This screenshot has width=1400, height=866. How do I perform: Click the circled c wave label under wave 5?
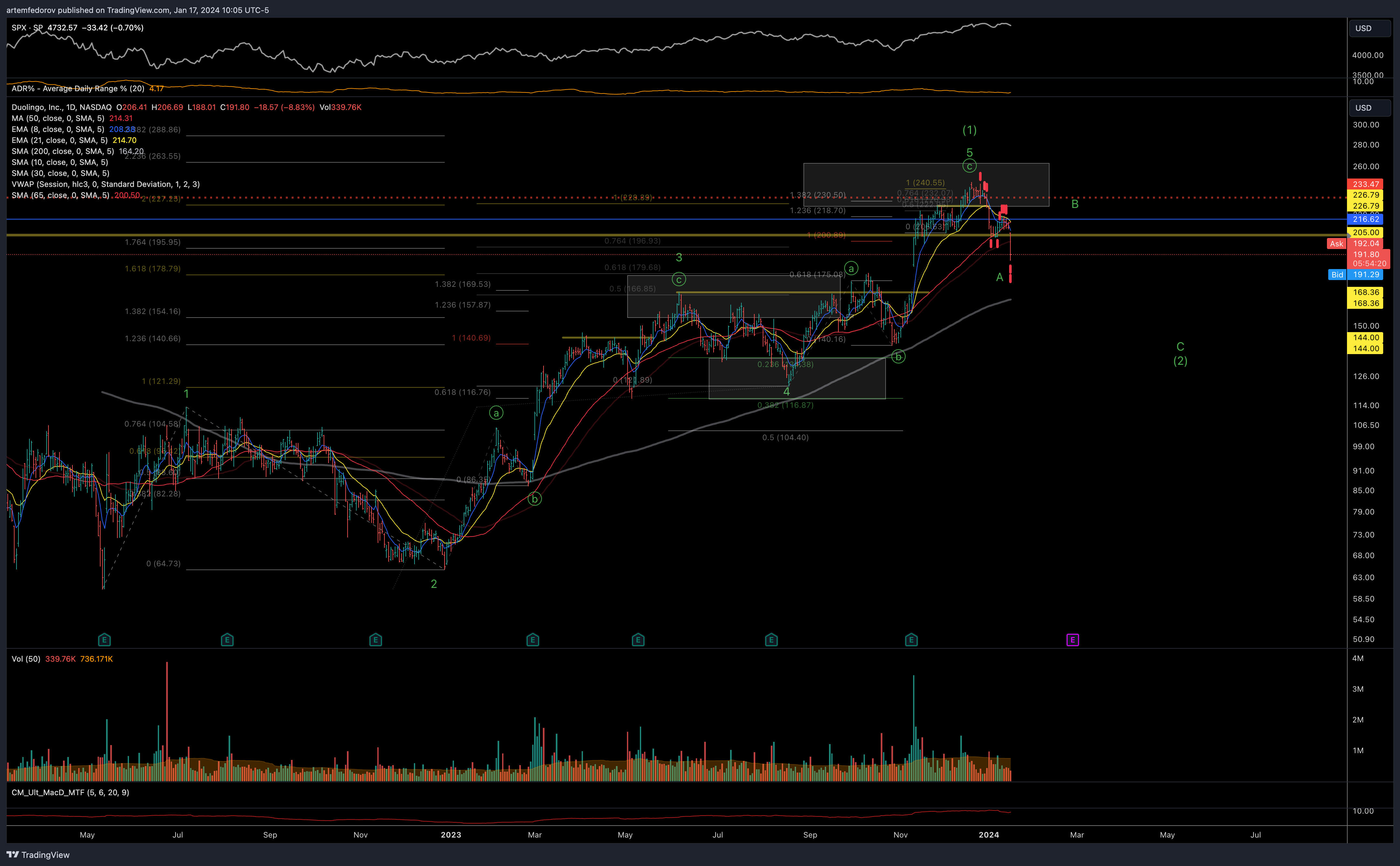click(x=969, y=166)
